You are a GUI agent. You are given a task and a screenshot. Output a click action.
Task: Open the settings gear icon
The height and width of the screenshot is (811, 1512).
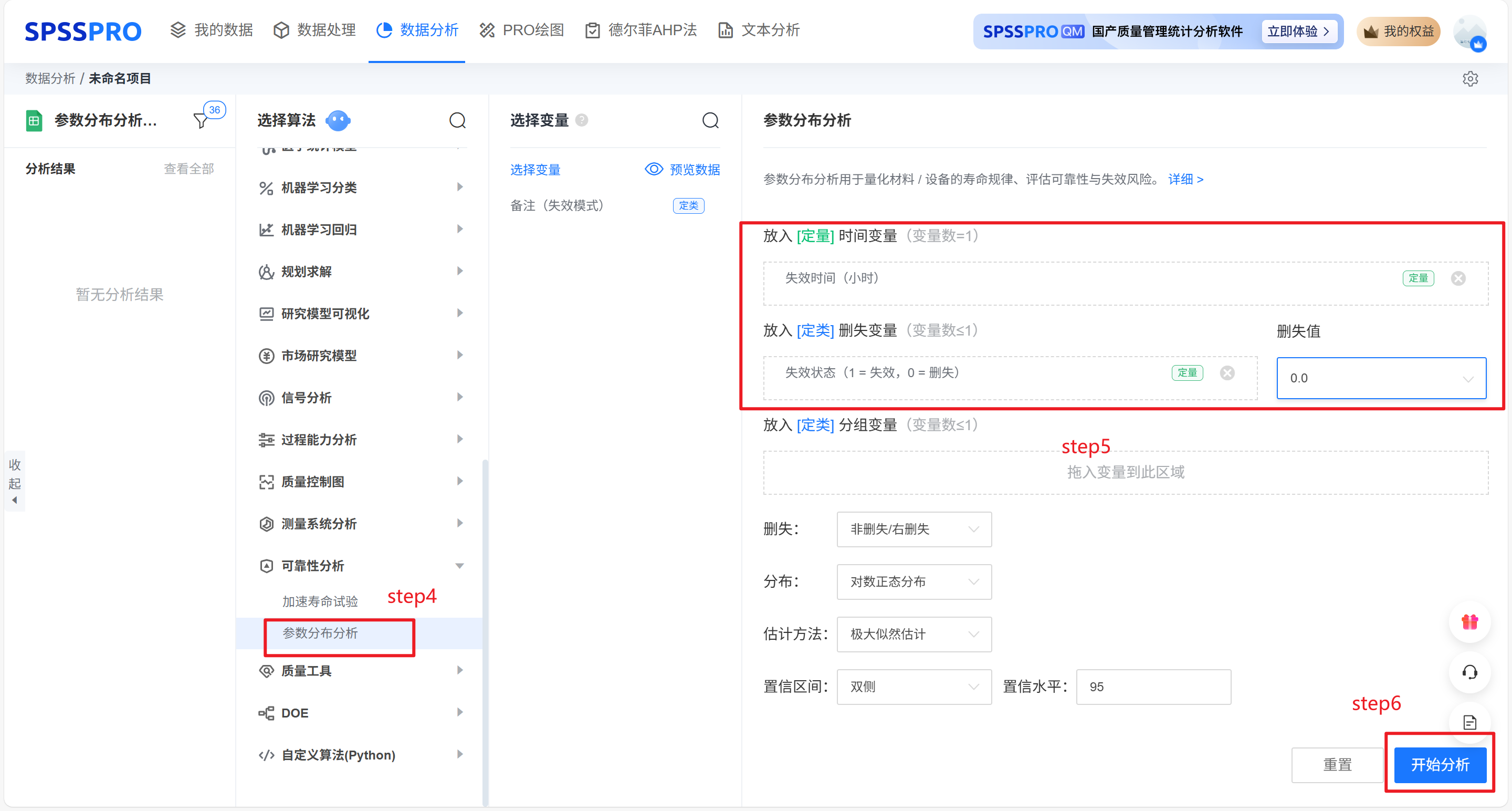tap(1470, 79)
